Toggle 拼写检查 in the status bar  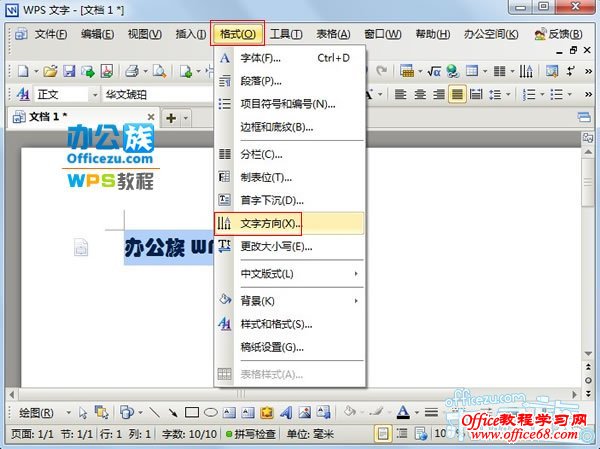coord(251,434)
